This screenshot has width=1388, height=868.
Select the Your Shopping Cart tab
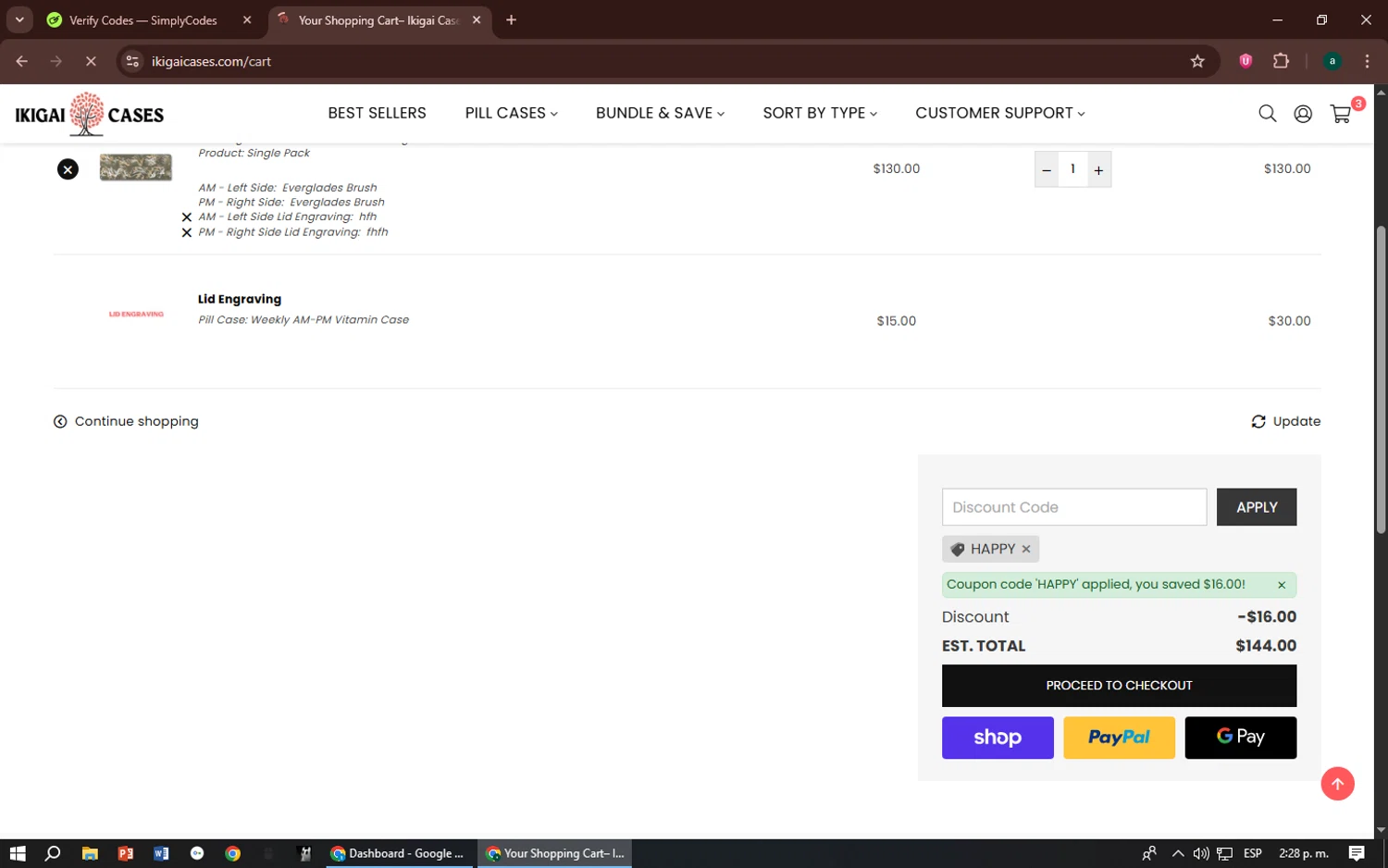(x=378, y=20)
